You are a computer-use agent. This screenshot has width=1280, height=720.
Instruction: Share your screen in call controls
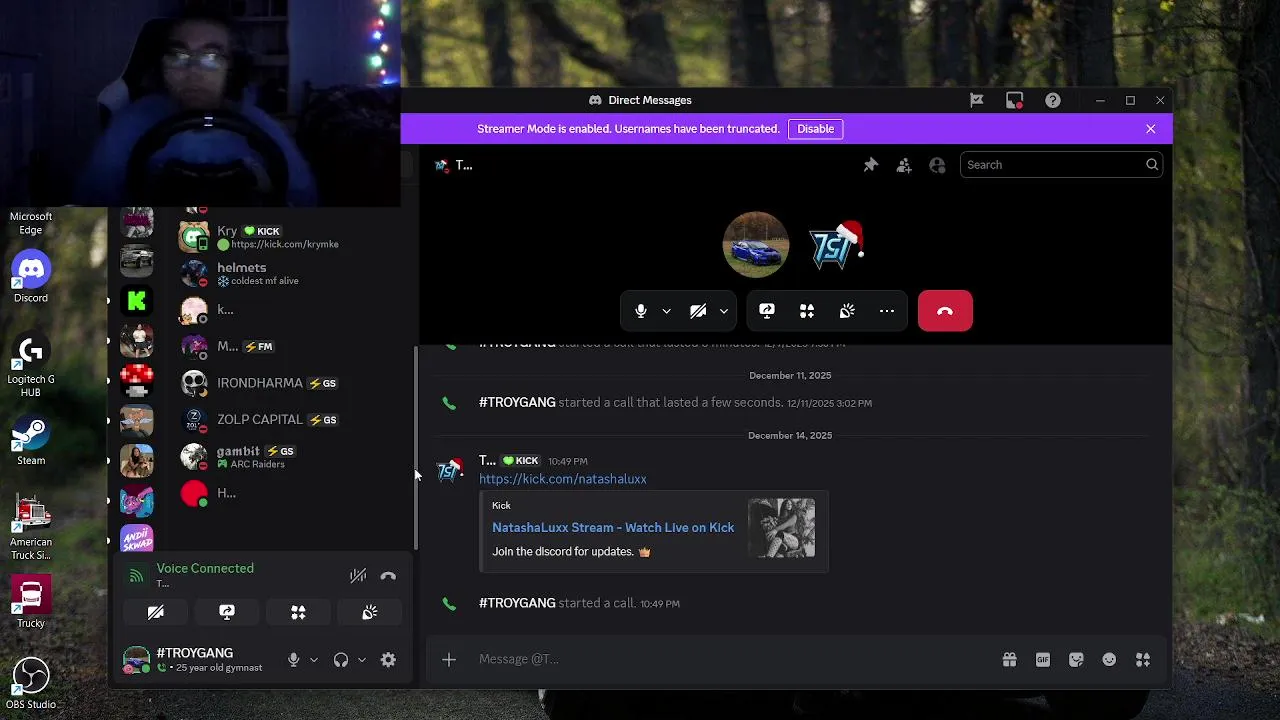767,311
